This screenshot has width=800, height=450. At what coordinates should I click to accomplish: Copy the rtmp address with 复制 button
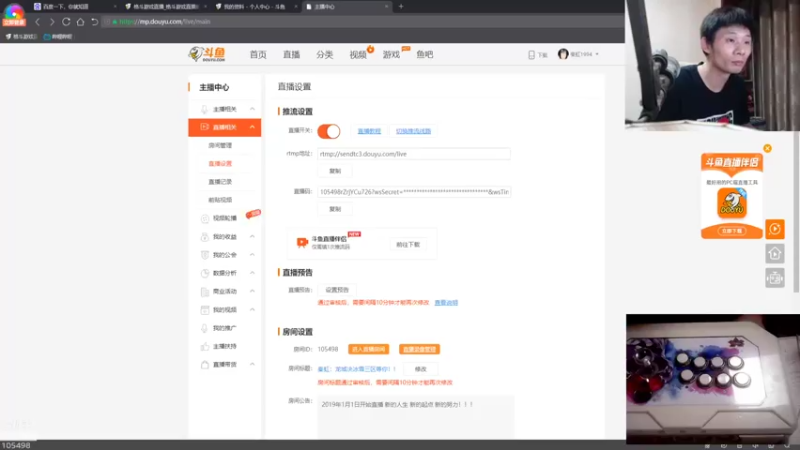tap(335, 171)
